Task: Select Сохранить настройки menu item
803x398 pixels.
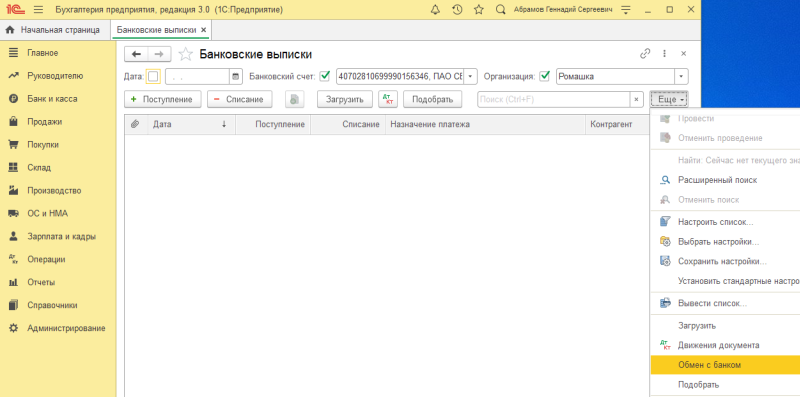Action: [x=725, y=261]
